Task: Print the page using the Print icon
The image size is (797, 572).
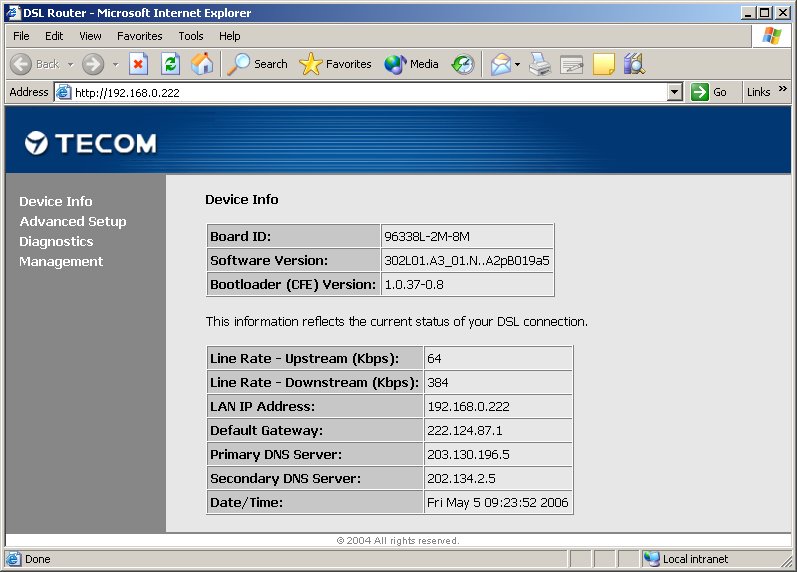Action: (x=540, y=64)
